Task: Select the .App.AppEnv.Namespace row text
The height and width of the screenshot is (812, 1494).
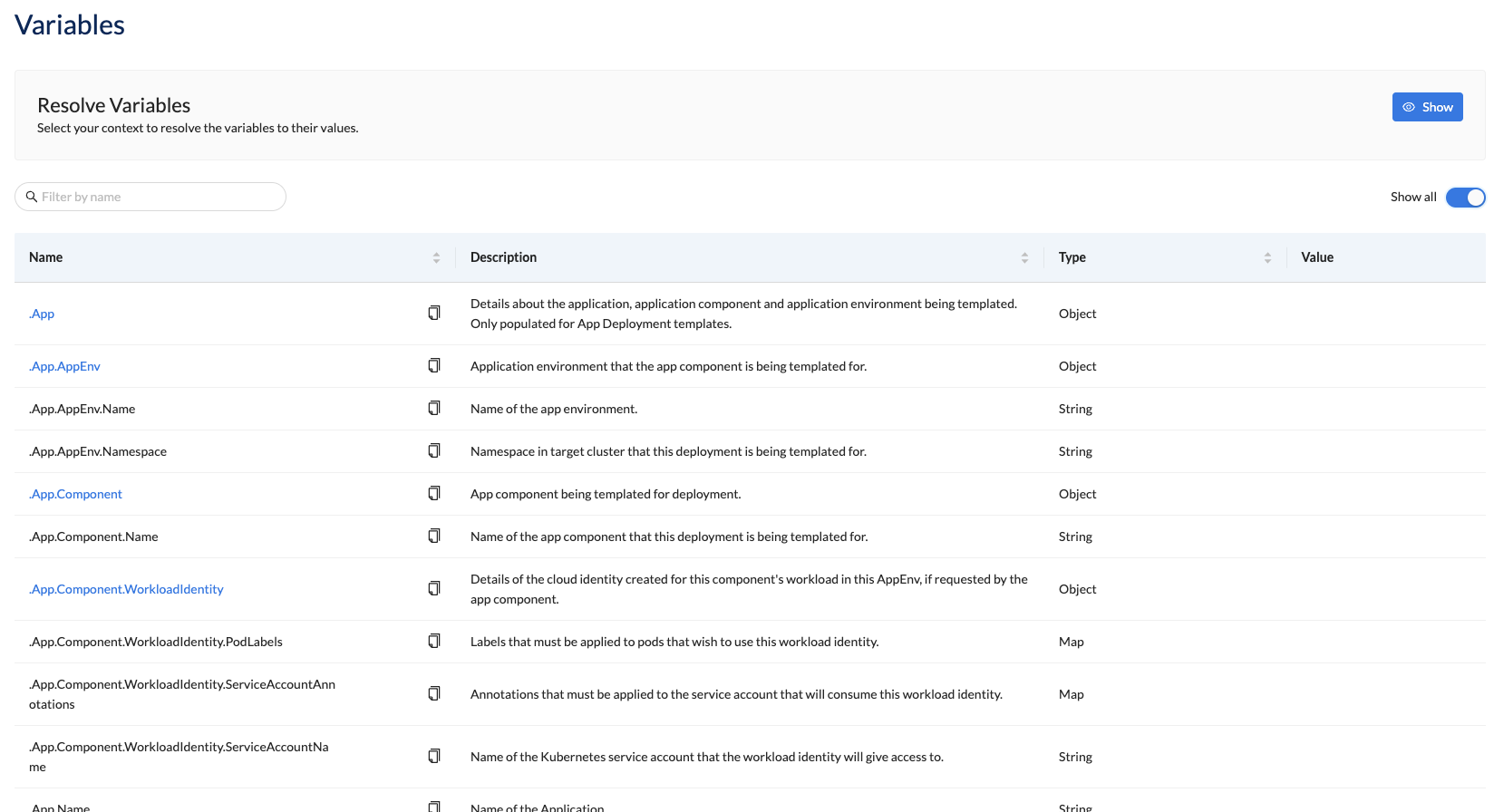Action: [x=98, y=451]
